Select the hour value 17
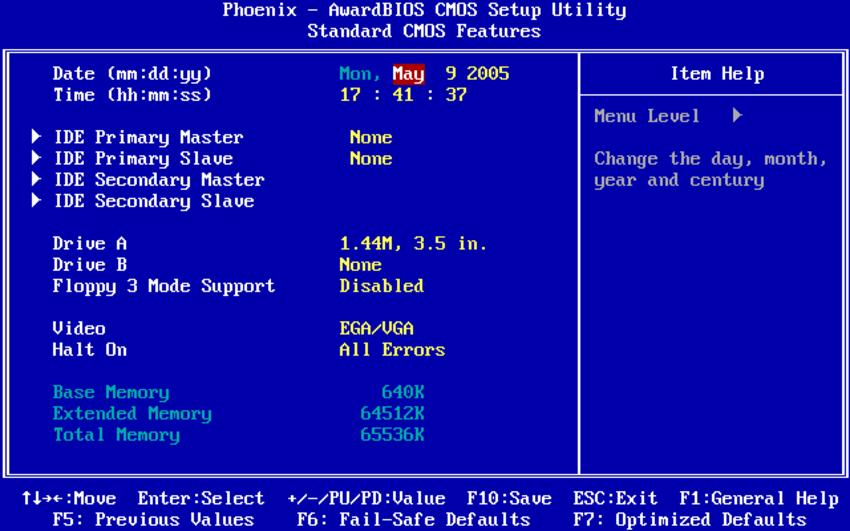850x531 pixels. point(350,95)
